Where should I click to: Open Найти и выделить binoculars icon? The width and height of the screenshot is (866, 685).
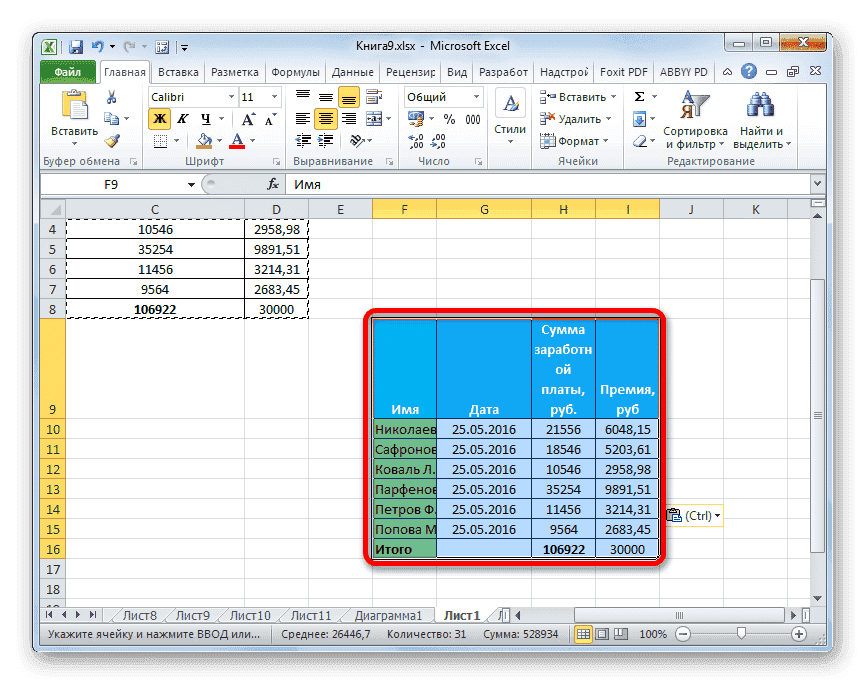click(x=759, y=103)
